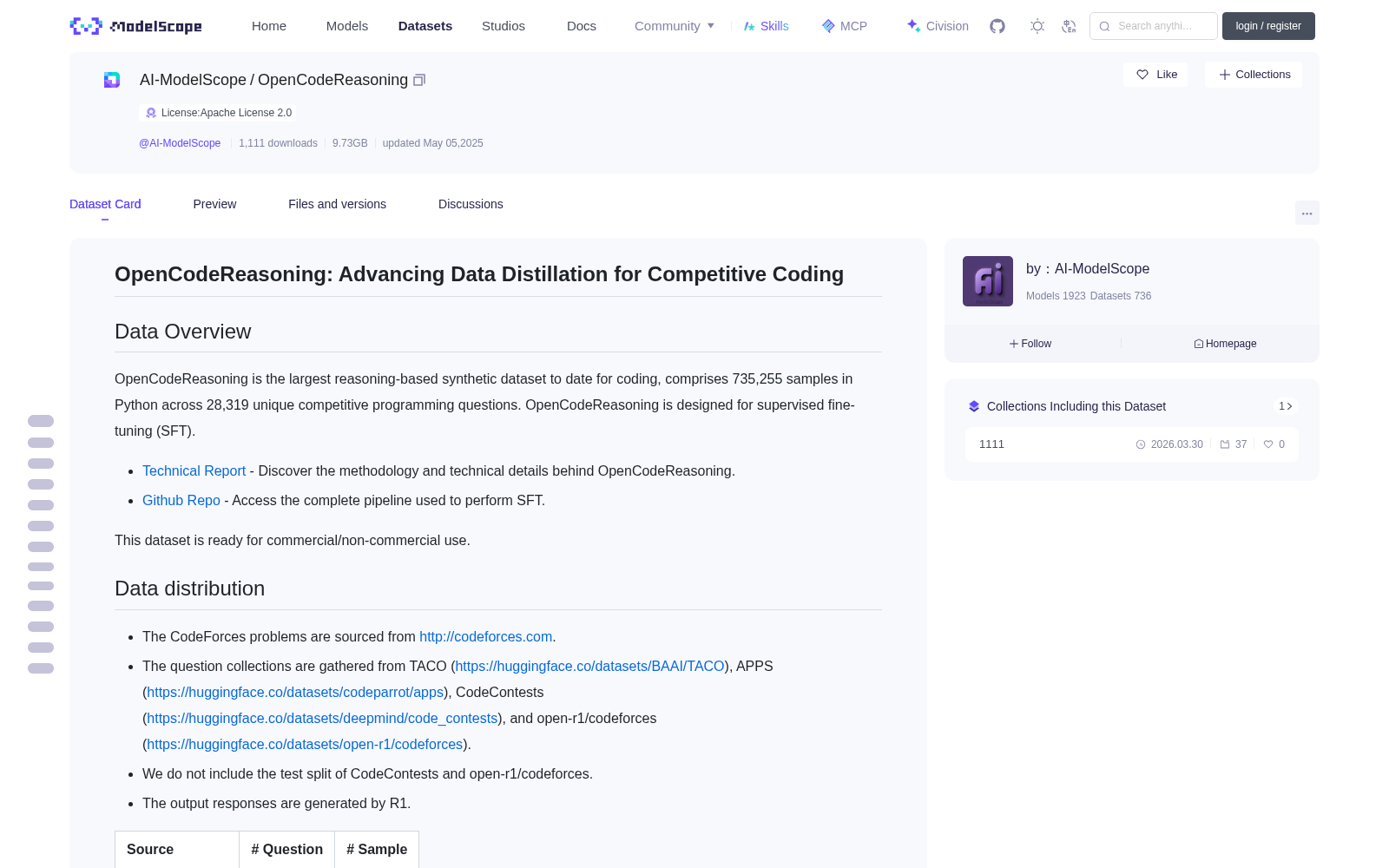Click the Apache License 2.0 tag

[x=218, y=113]
